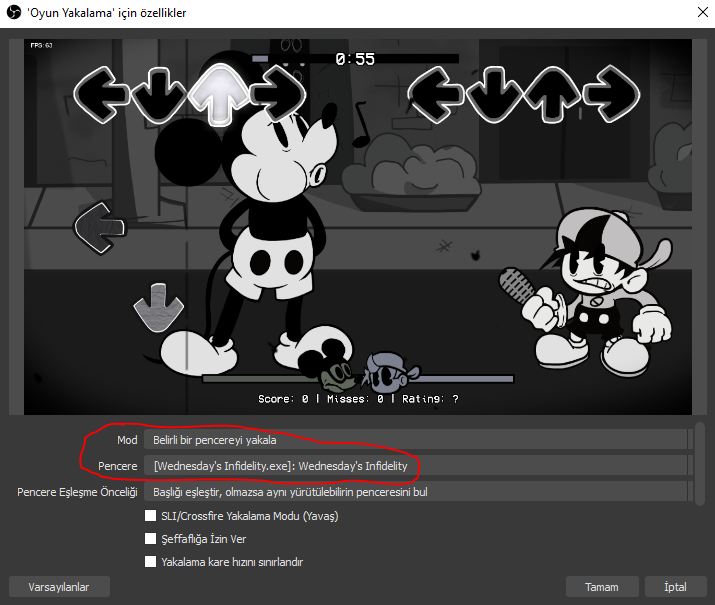Click the Varsayılanlar button
The height and width of the screenshot is (605, 715).
coord(59,587)
